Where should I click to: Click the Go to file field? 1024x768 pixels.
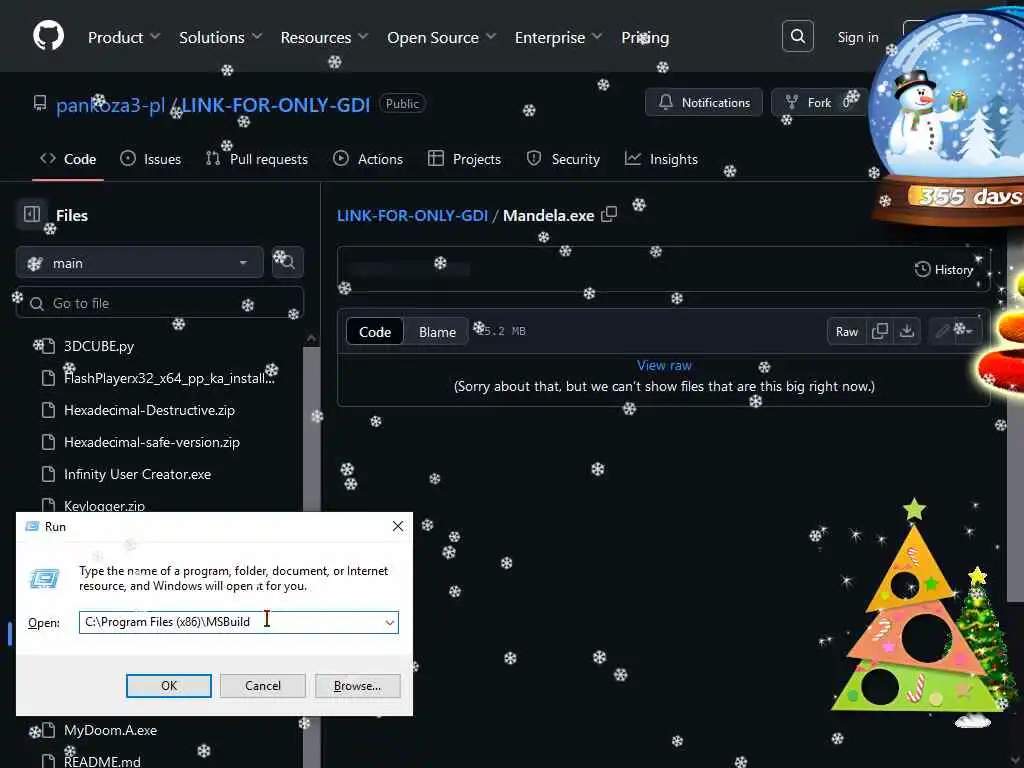(159, 303)
